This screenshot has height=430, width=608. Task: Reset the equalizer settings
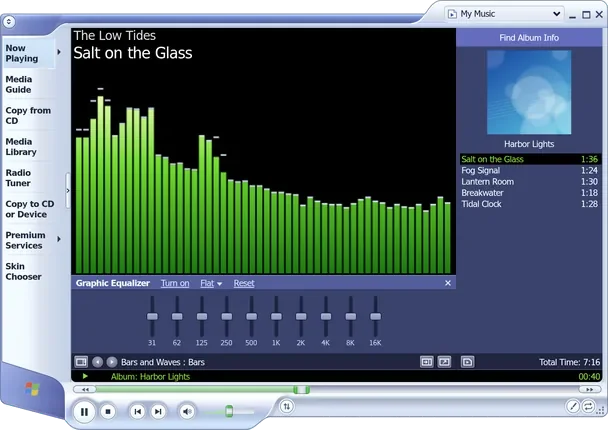244,283
